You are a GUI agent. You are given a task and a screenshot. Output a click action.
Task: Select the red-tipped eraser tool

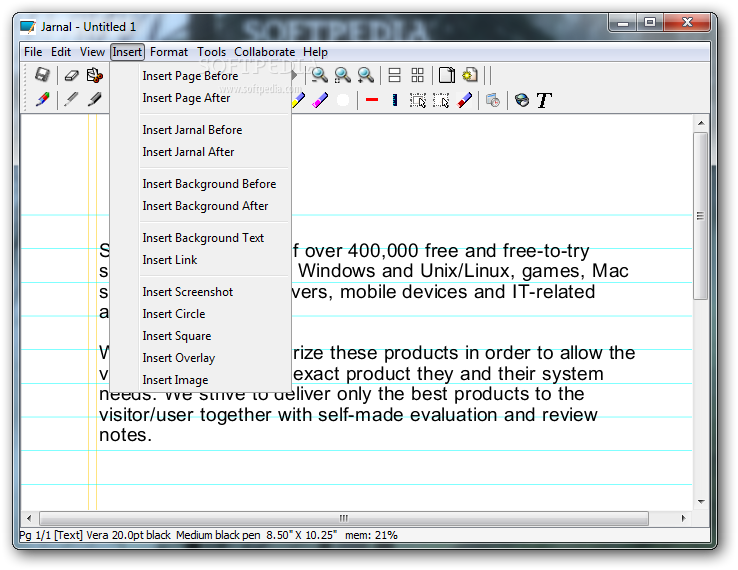pos(465,100)
